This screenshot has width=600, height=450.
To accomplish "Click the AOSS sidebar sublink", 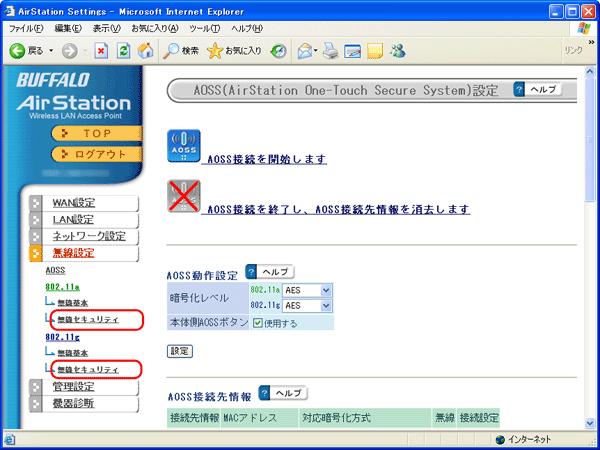I will pyautogui.click(x=55, y=271).
